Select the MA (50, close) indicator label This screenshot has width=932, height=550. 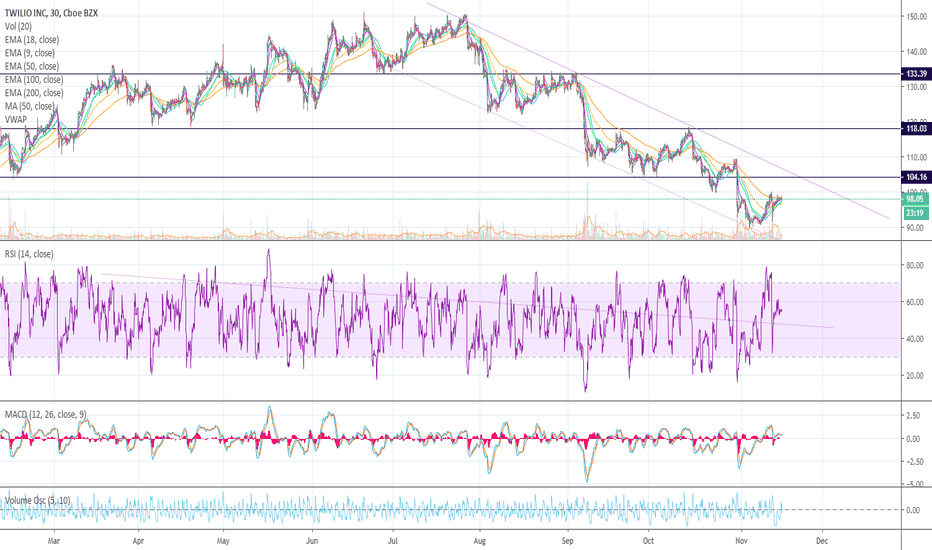coord(30,106)
